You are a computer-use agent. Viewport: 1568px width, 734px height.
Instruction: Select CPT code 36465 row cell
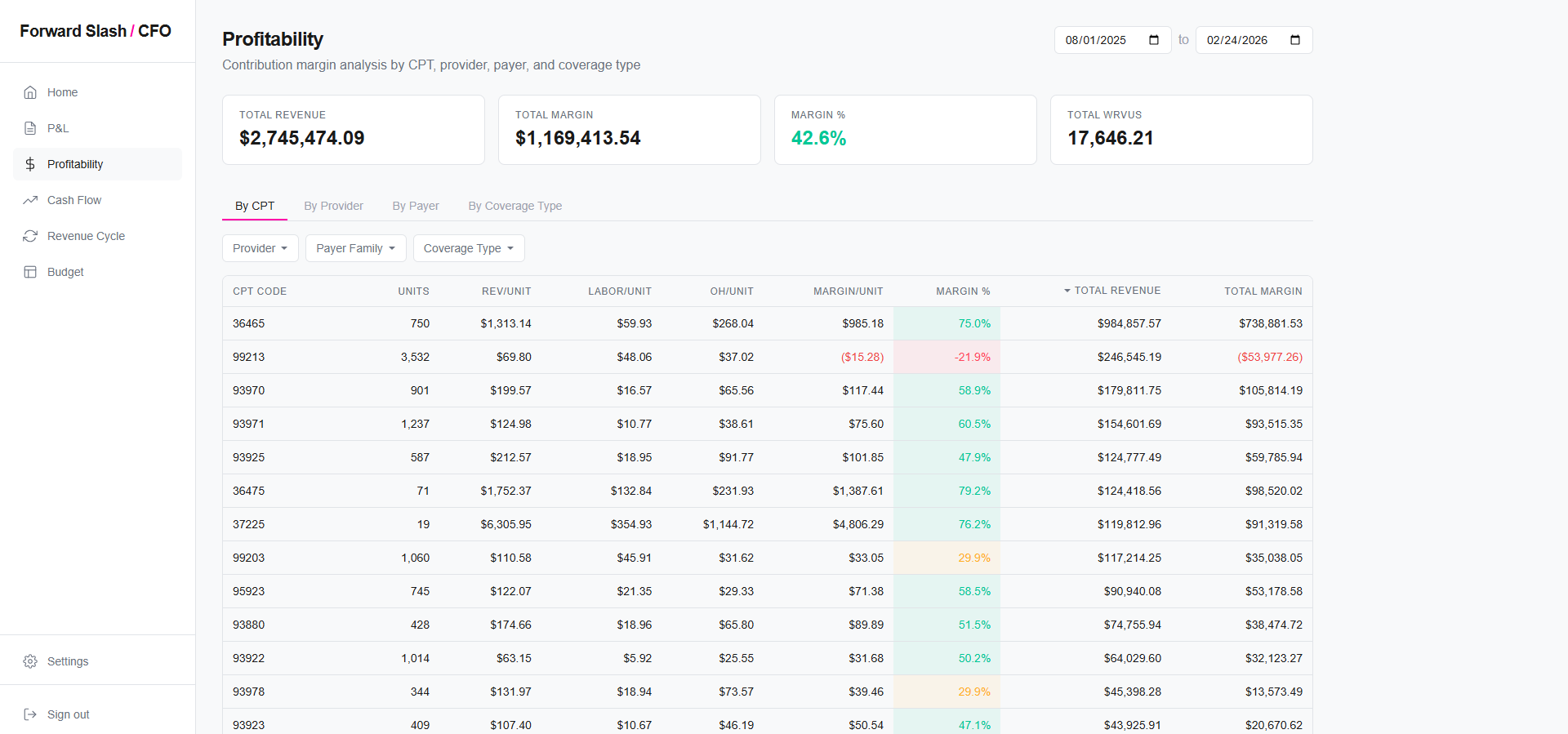click(x=248, y=323)
